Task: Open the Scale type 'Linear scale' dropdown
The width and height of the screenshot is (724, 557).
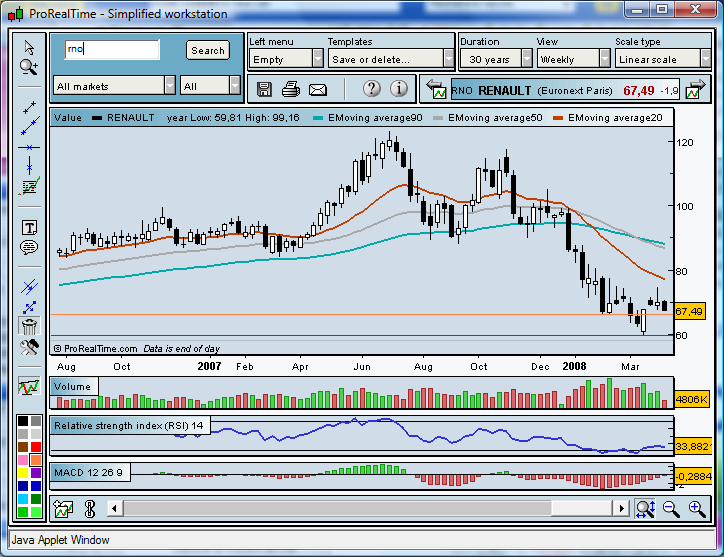Action: [x=662, y=59]
